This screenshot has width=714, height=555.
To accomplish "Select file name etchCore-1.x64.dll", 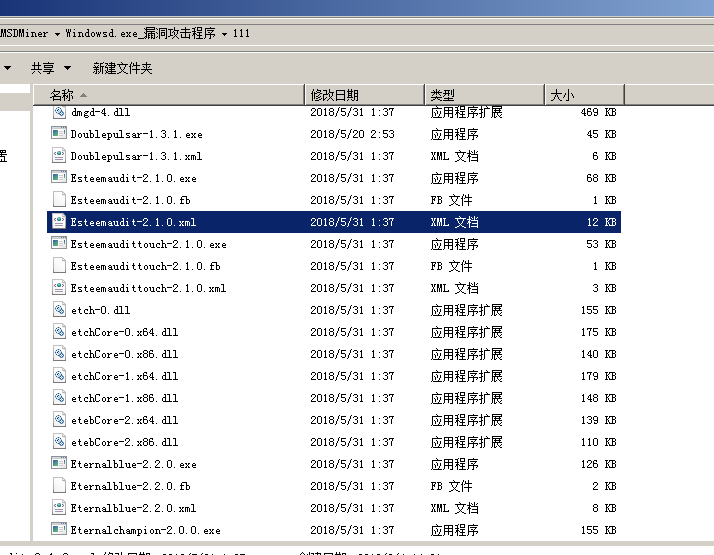I will [x=124, y=377].
